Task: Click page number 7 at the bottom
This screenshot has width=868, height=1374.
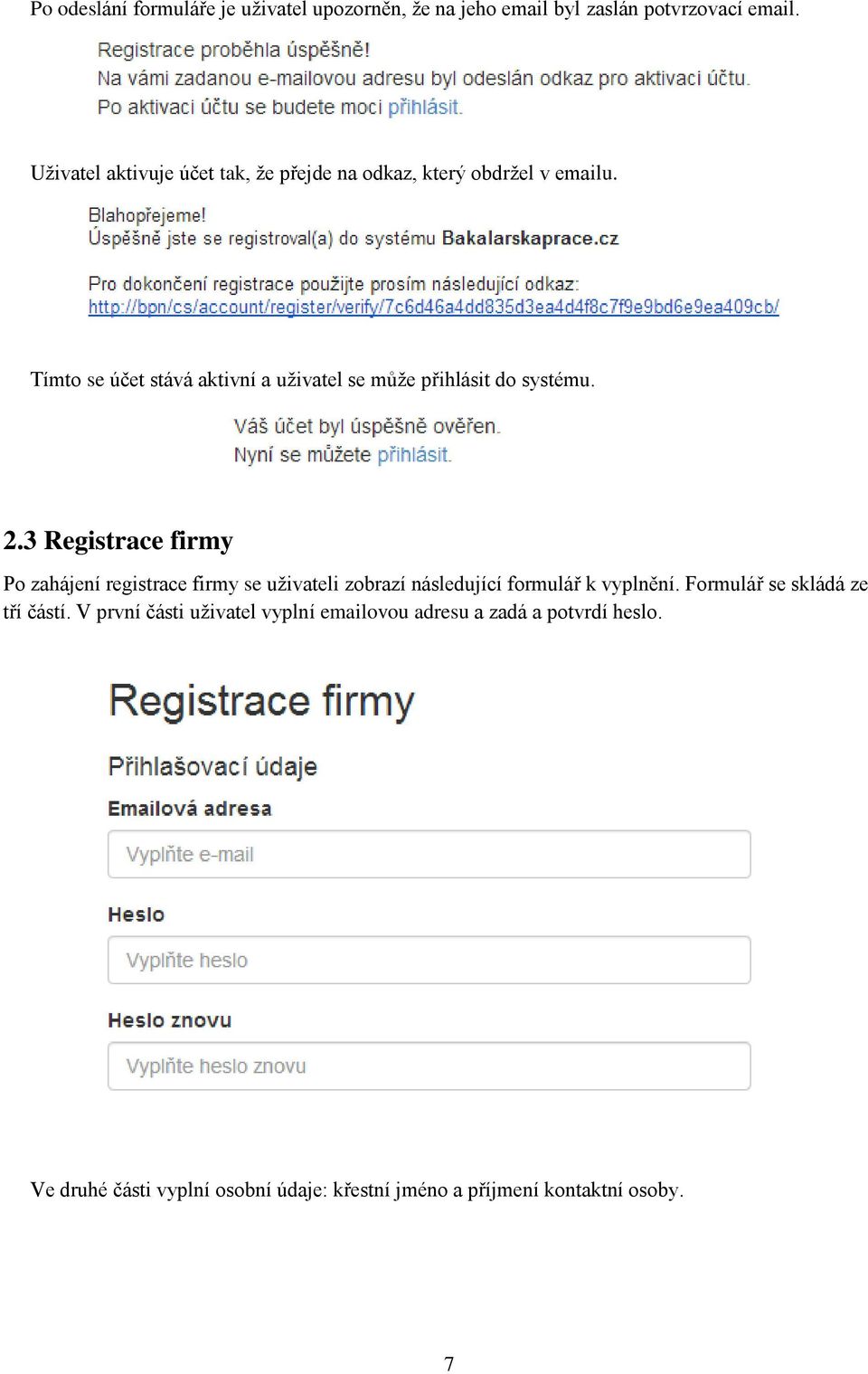Action: (449, 1363)
